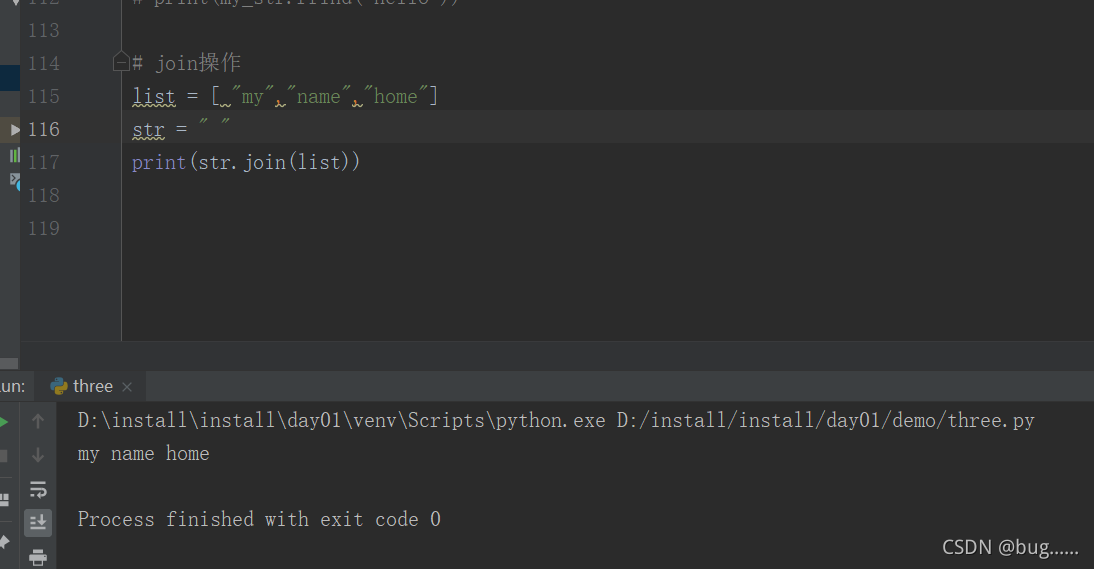Rerun the three script with green arrow
Image resolution: width=1094 pixels, height=569 pixels.
[x=3, y=422]
